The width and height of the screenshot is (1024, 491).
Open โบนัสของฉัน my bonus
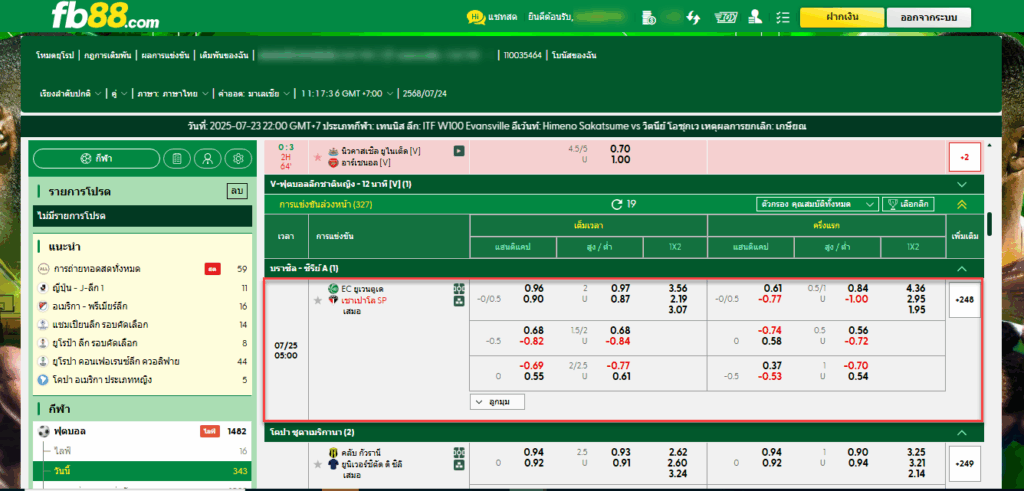[x=574, y=55]
